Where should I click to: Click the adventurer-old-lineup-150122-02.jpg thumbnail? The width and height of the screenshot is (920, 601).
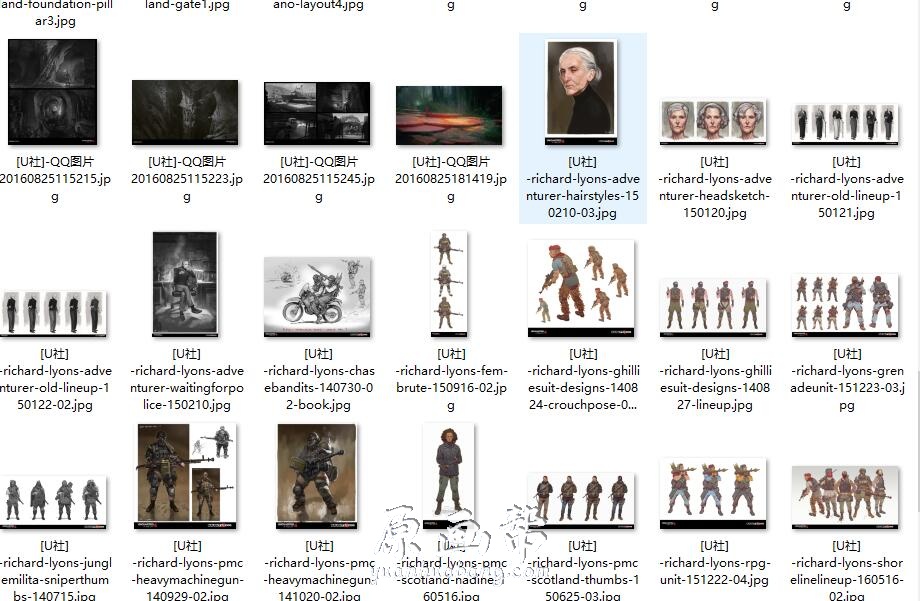tap(54, 313)
